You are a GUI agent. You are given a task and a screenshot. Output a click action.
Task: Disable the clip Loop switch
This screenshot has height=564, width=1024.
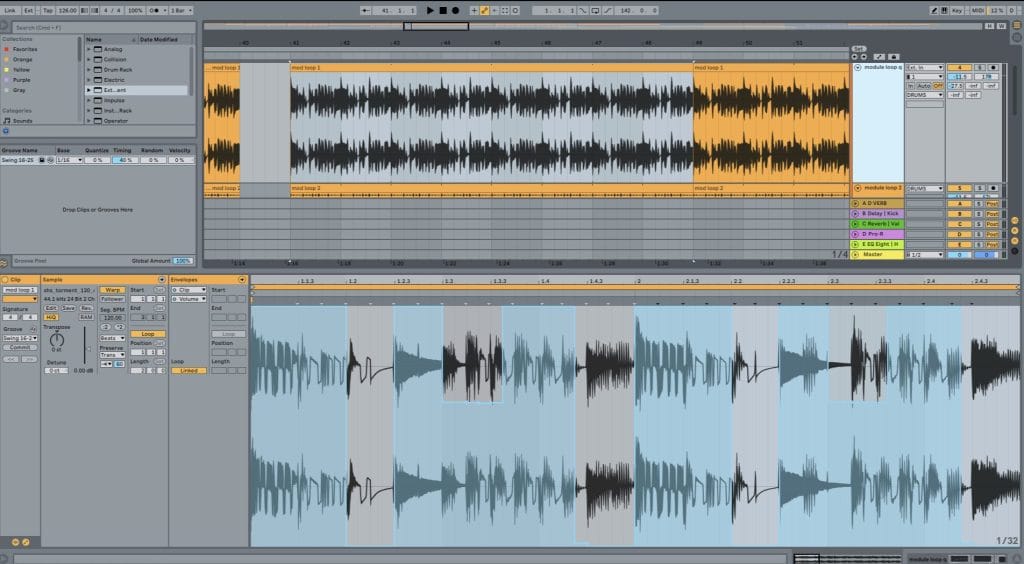pos(147,334)
